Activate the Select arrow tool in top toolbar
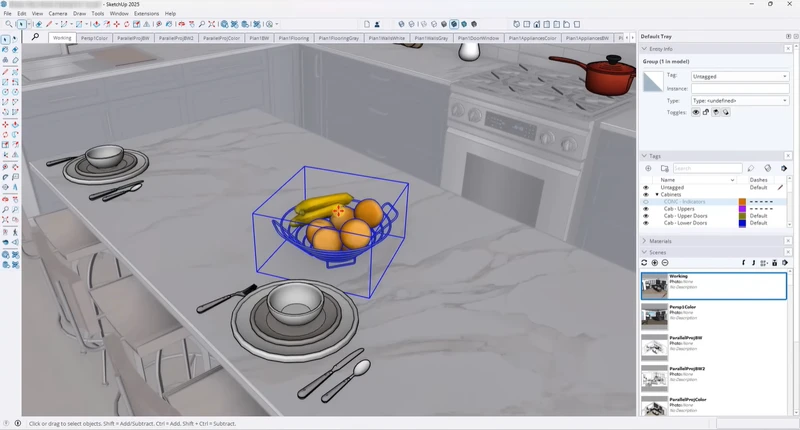 pos(21,24)
